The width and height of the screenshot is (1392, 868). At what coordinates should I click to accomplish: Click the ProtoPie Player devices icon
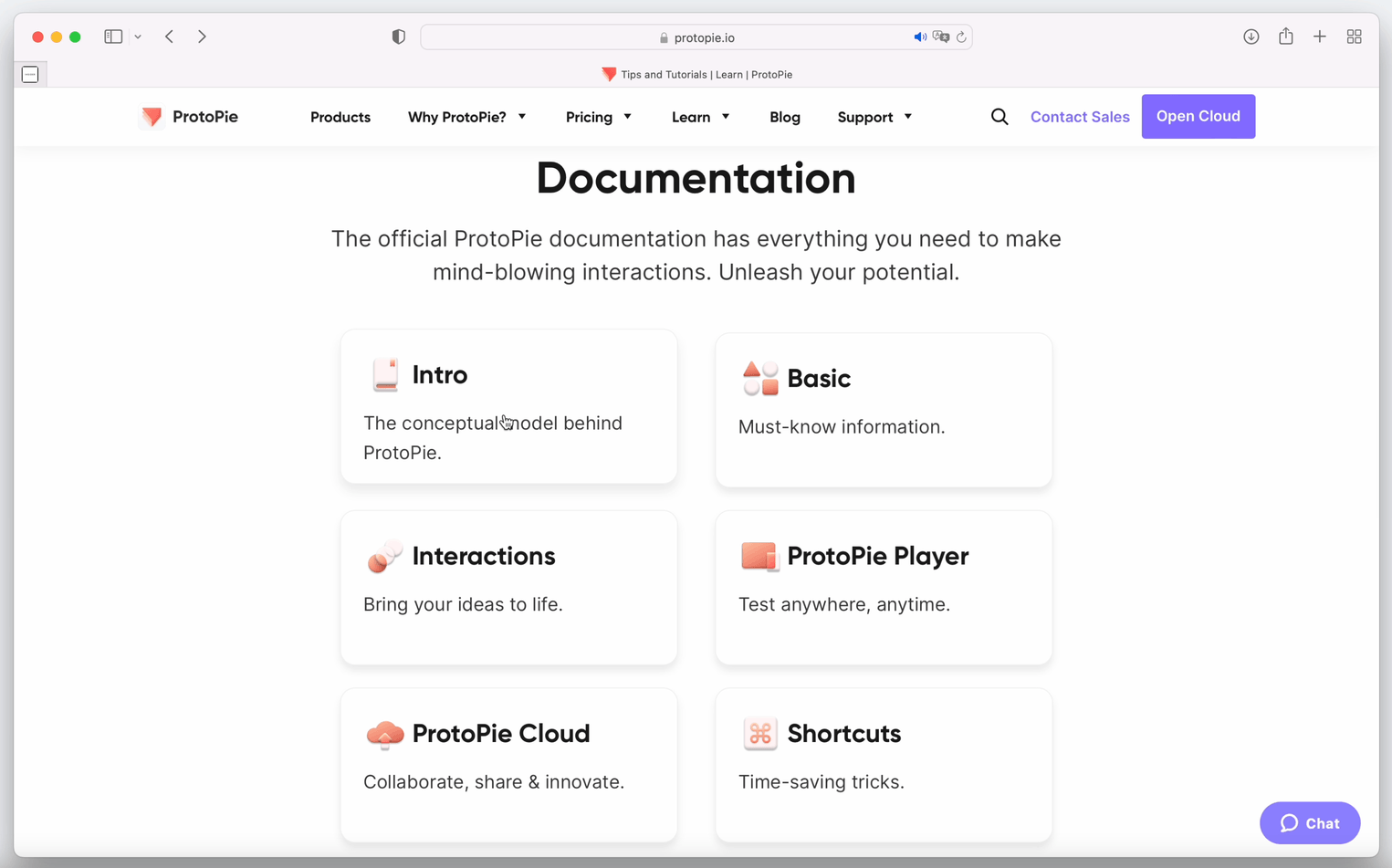(759, 556)
